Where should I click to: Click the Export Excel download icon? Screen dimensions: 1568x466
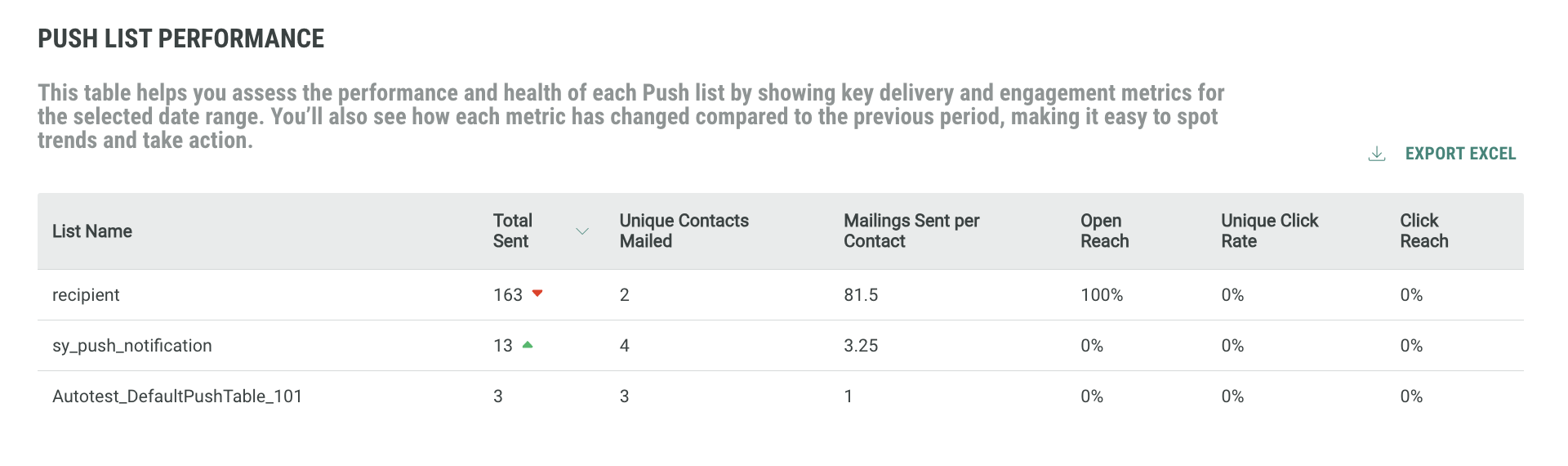tap(1377, 154)
